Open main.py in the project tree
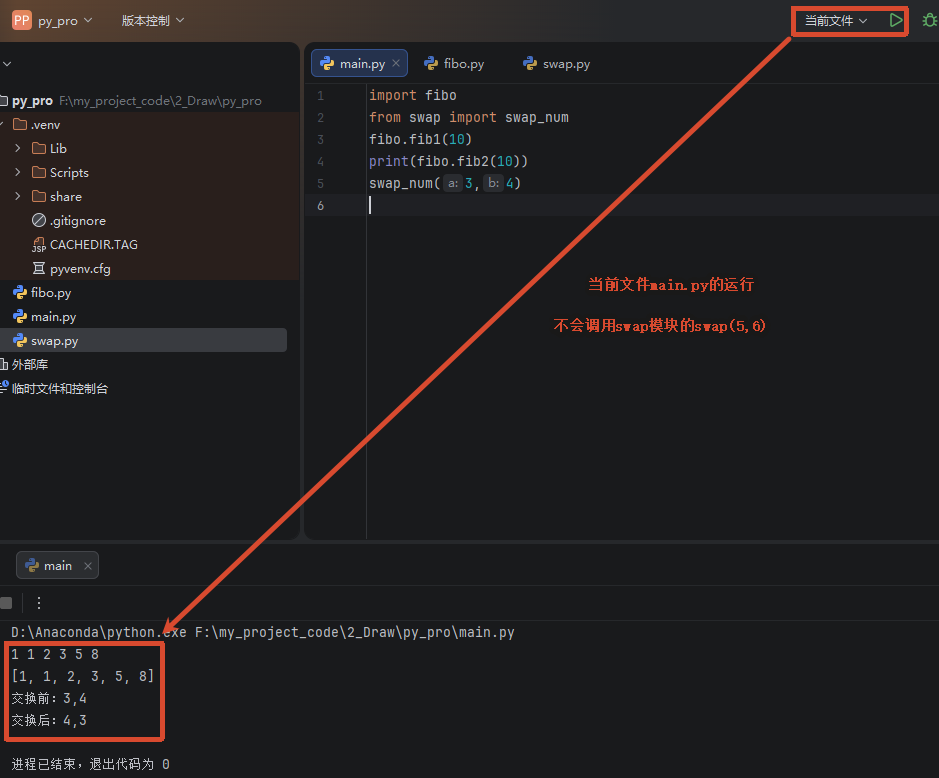The image size is (939, 778). (53, 316)
